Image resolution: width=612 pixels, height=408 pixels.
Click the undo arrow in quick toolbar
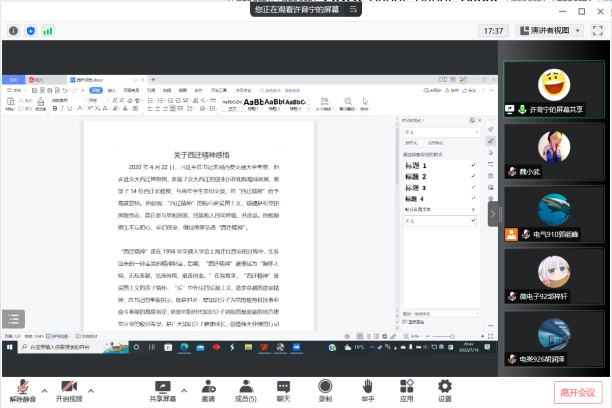[65, 90]
